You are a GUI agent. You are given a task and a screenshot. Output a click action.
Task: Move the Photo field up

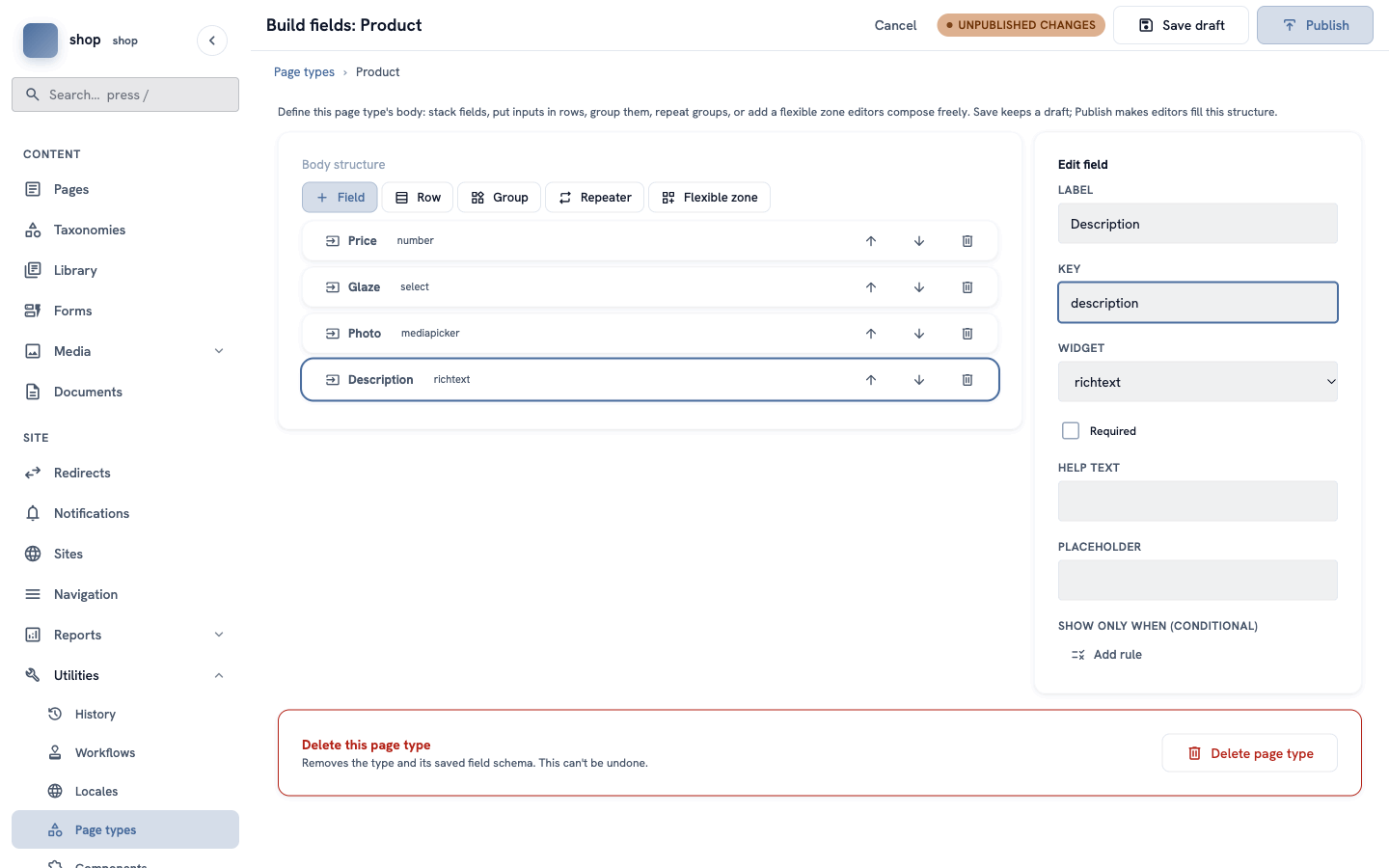(871, 334)
